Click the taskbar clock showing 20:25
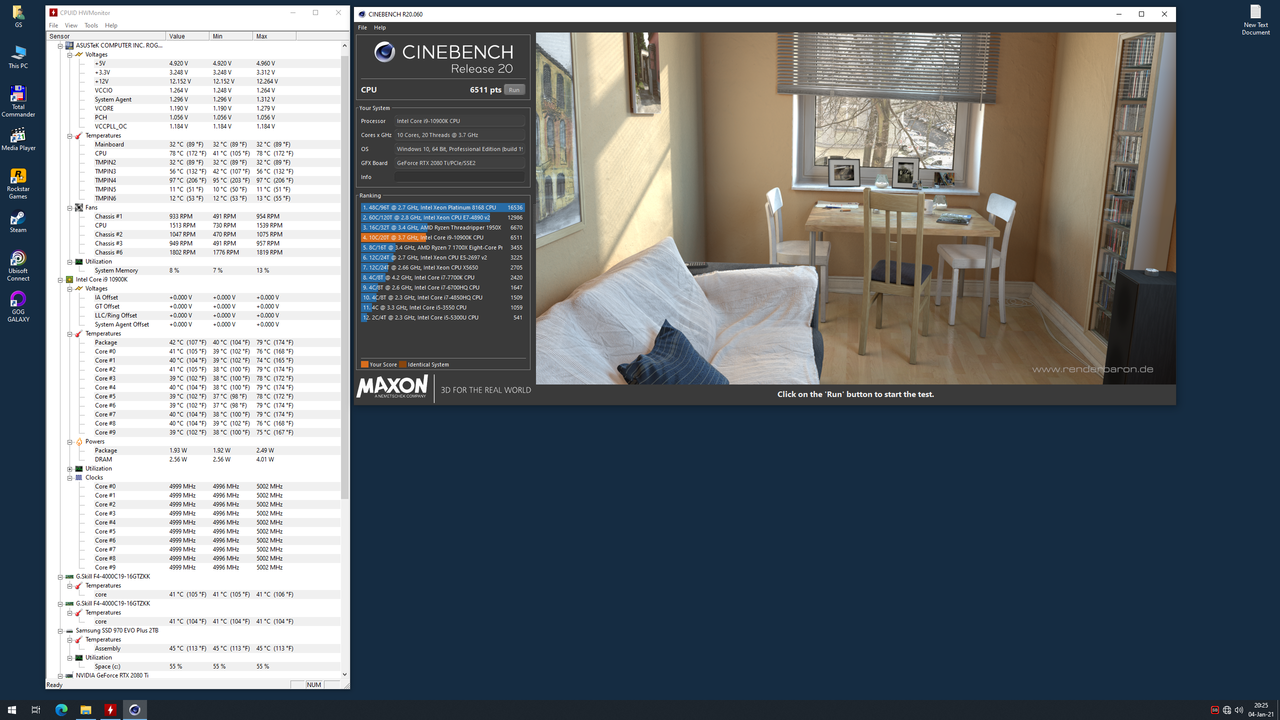The width and height of the screenshot is (1280, 720). [1261, 710]
